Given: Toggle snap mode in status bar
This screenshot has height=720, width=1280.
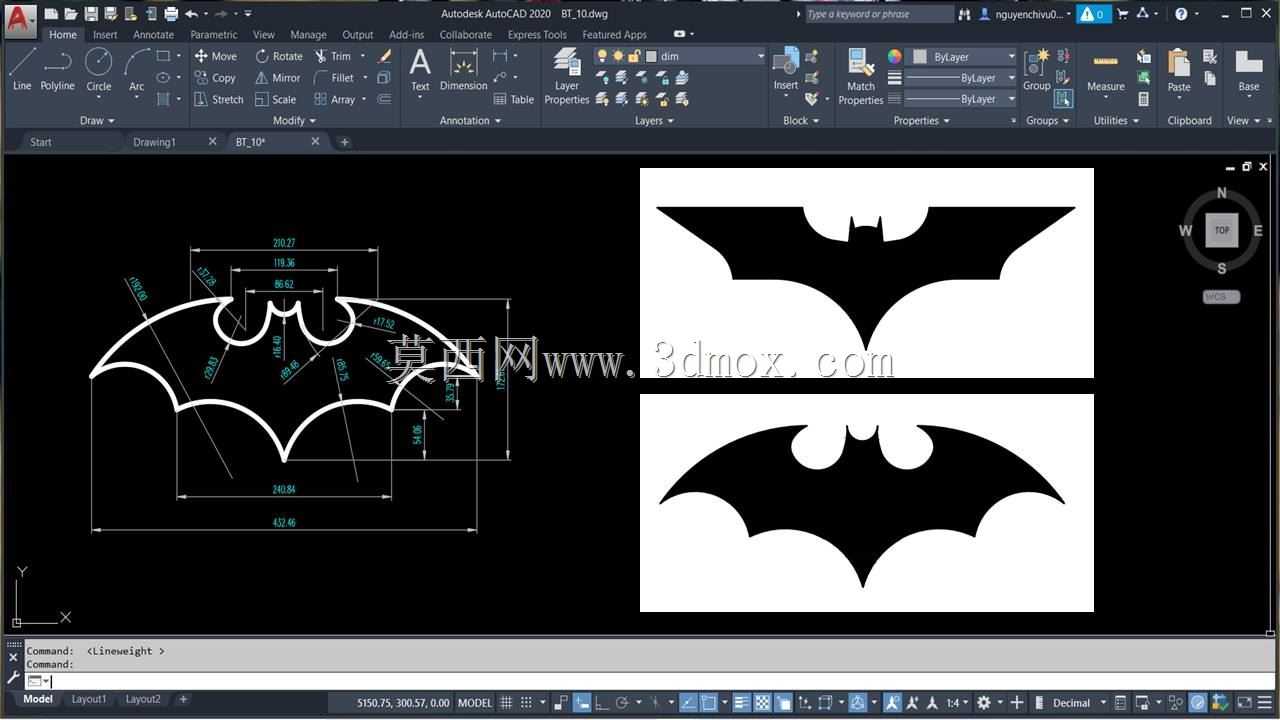Looking at the screenshot, I should pos(527,703).
